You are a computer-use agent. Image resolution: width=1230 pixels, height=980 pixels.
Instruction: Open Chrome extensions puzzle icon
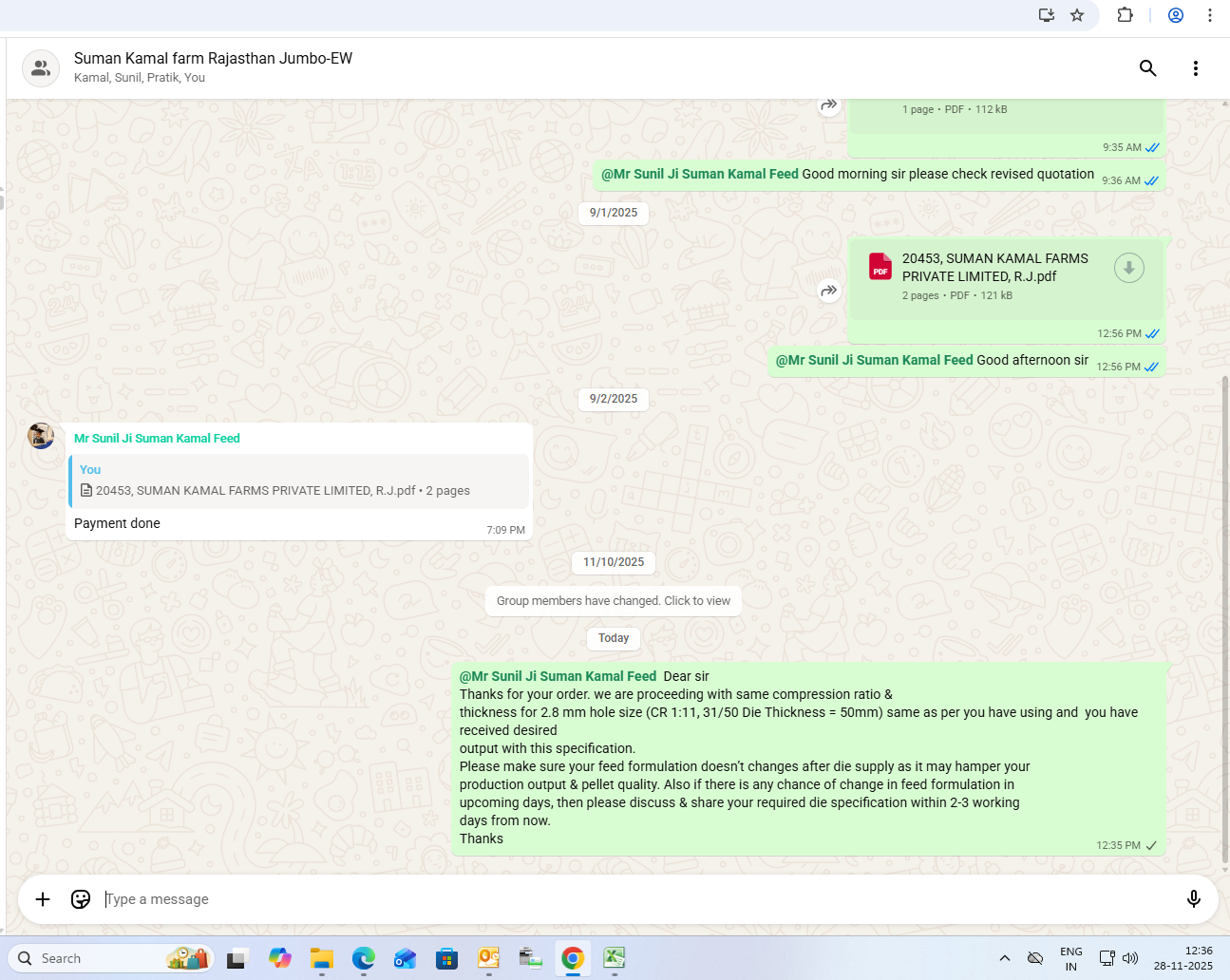click(1125, 15)
